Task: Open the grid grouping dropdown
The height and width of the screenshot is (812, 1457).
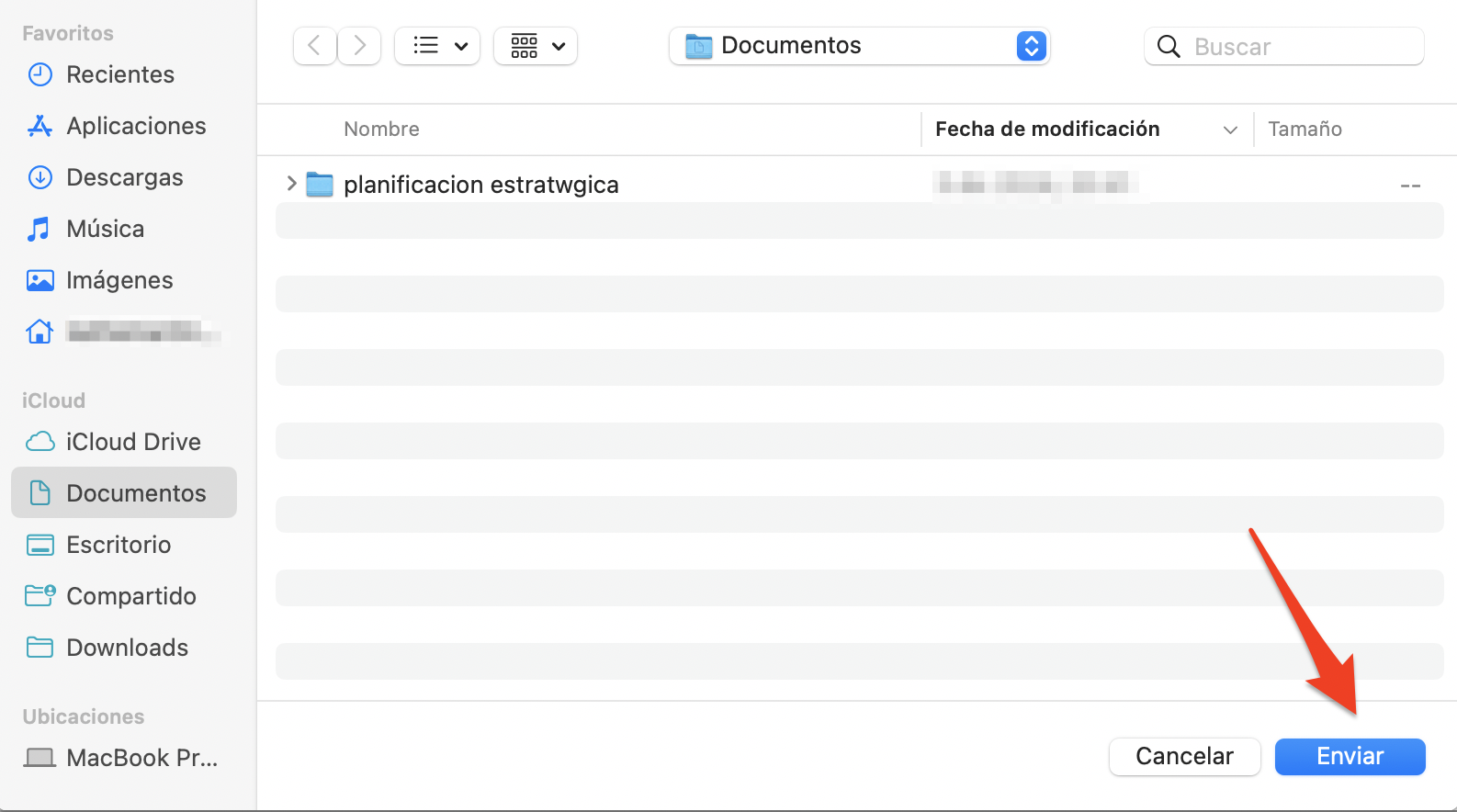Action: [536, 45]
